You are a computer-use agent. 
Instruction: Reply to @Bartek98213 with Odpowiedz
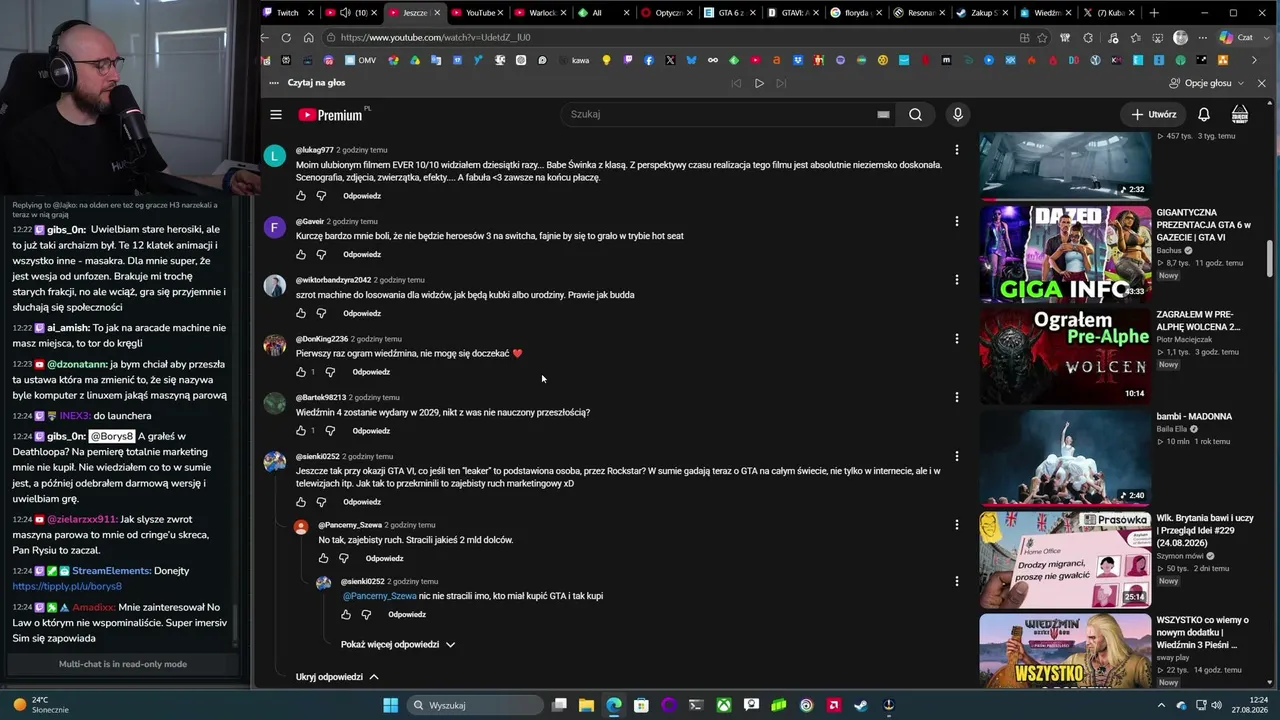click(x=371, y=431)
